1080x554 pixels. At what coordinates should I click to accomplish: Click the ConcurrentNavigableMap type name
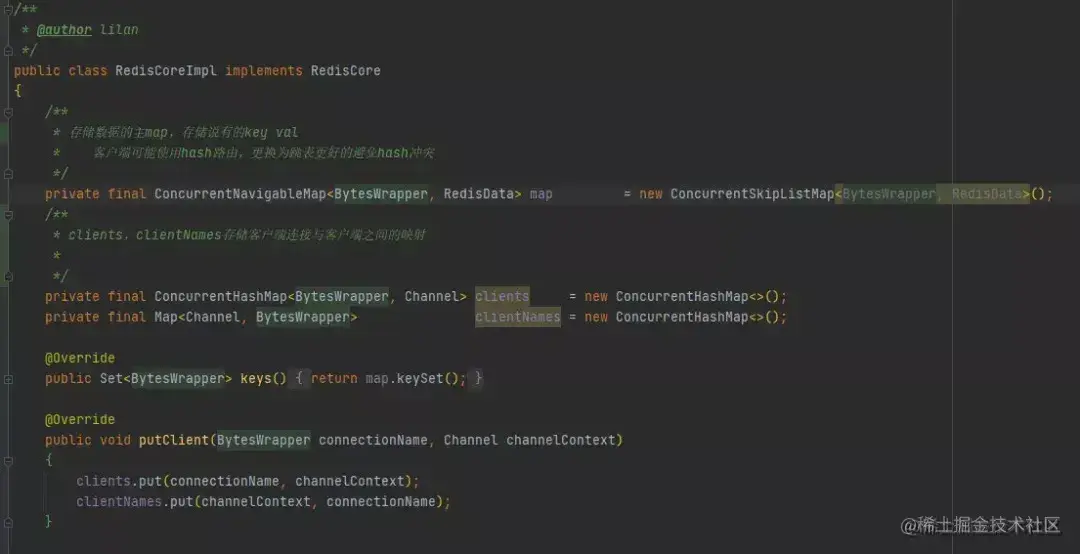tap(240, 194)
